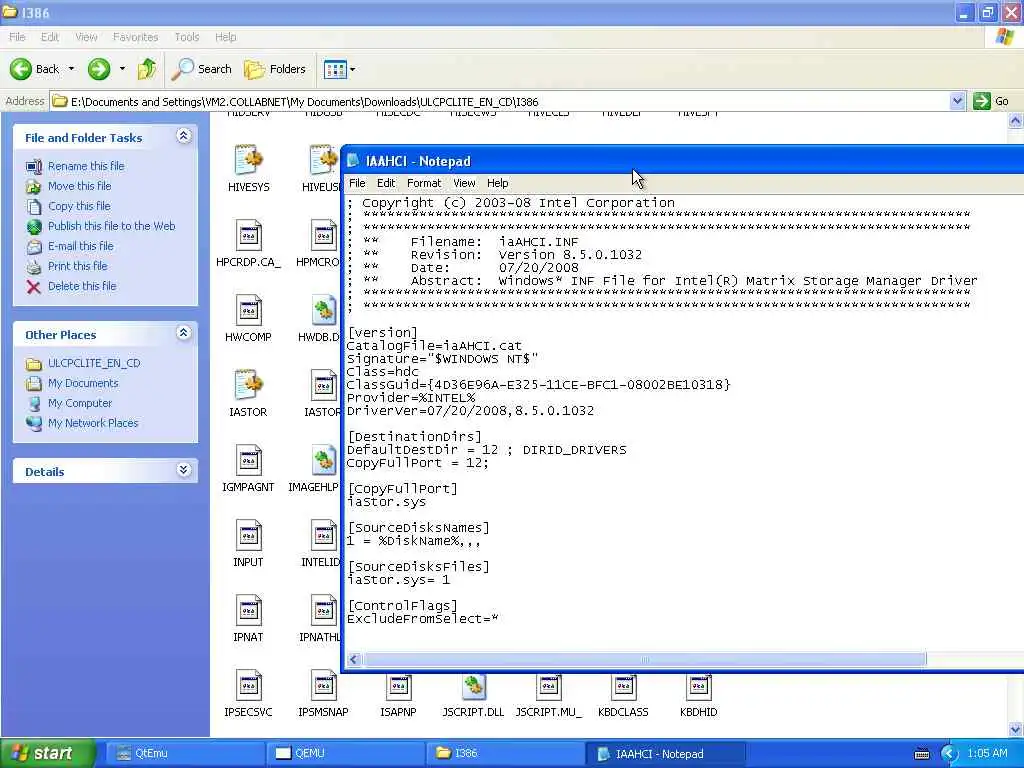Image resolution: width=1024 pixels, height=768 pixels.
Task: Open My Documents link
Action: point(83,383)
